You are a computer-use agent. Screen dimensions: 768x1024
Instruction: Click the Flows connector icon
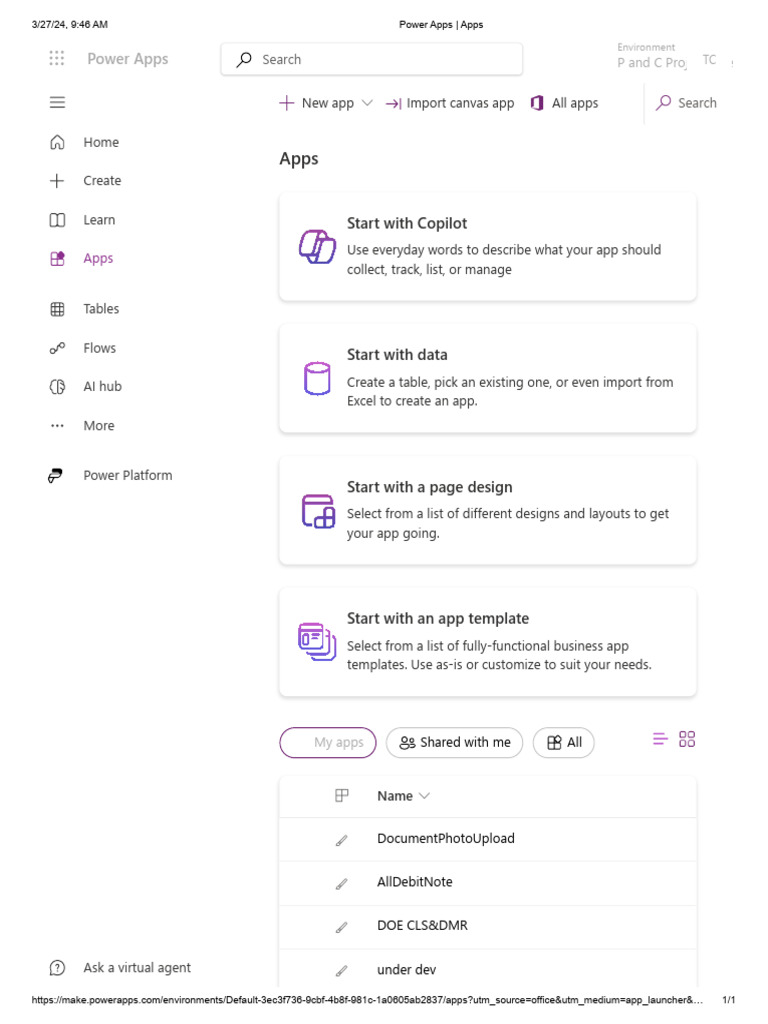[x=57, y=348]
